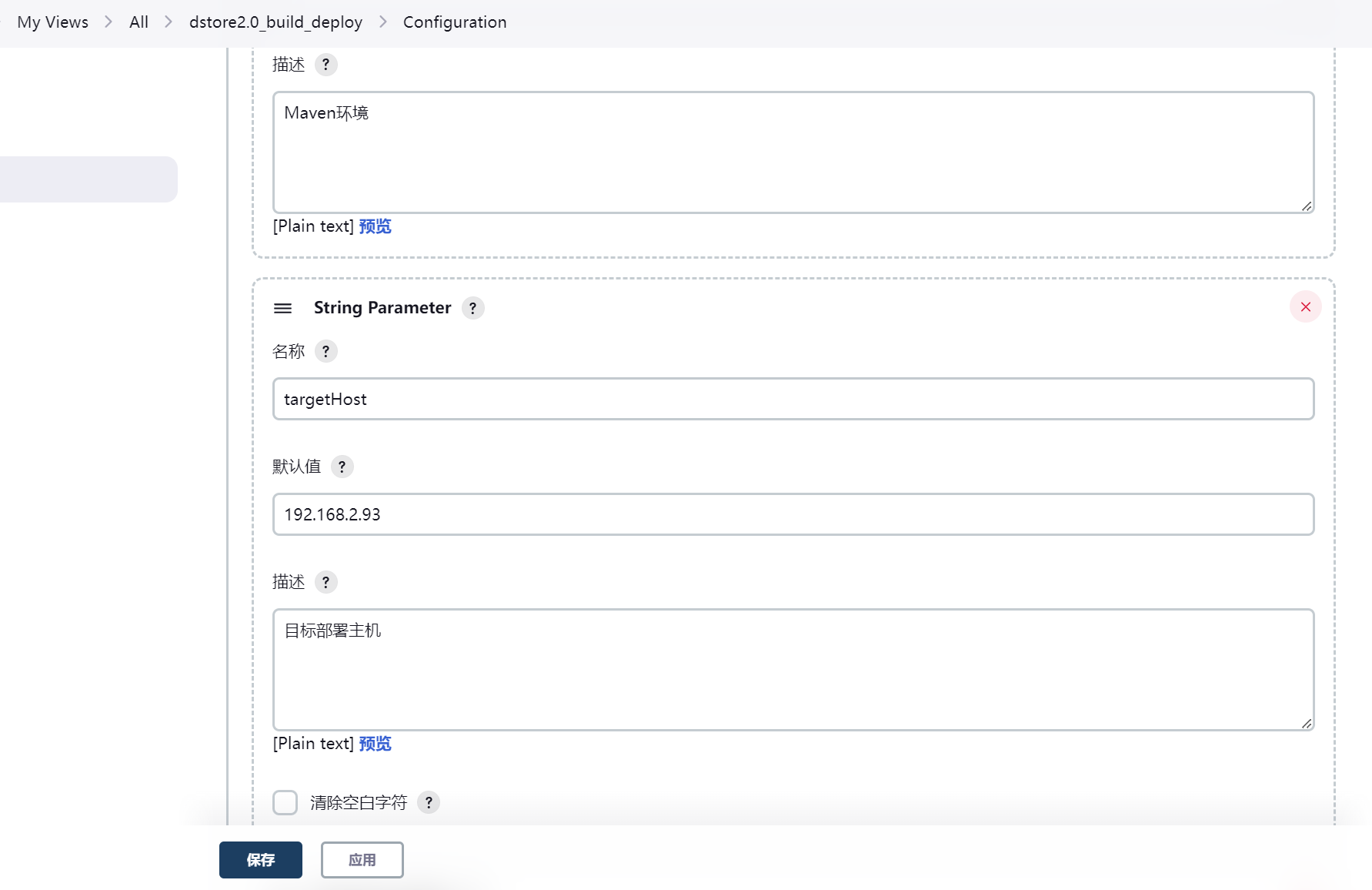The width and height of the screenshot is (1372, 890).
Task: Open help for String Parameter heading
Action: click(x=473, y=308)
